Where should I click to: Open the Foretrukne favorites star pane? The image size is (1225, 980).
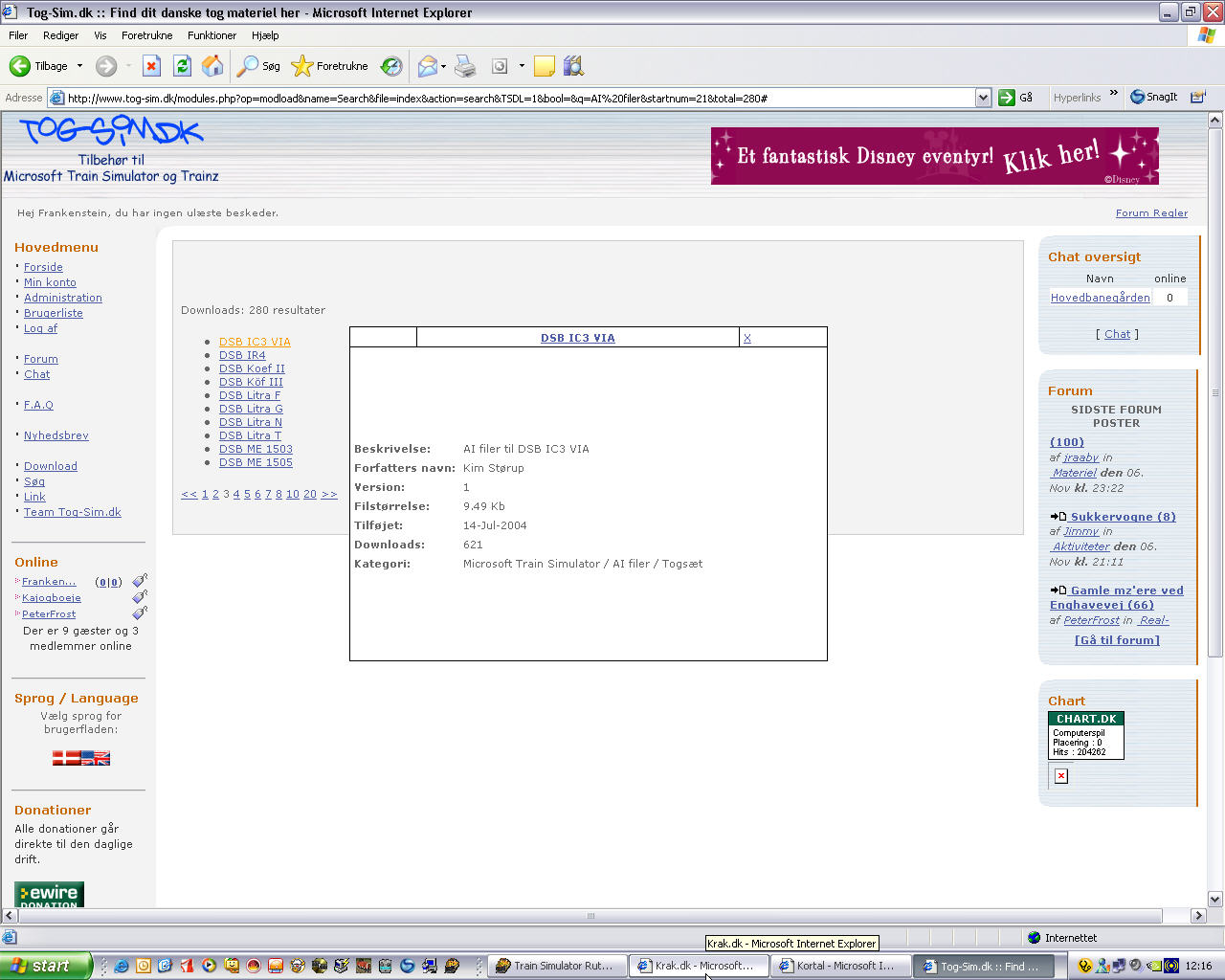point(330,66)
